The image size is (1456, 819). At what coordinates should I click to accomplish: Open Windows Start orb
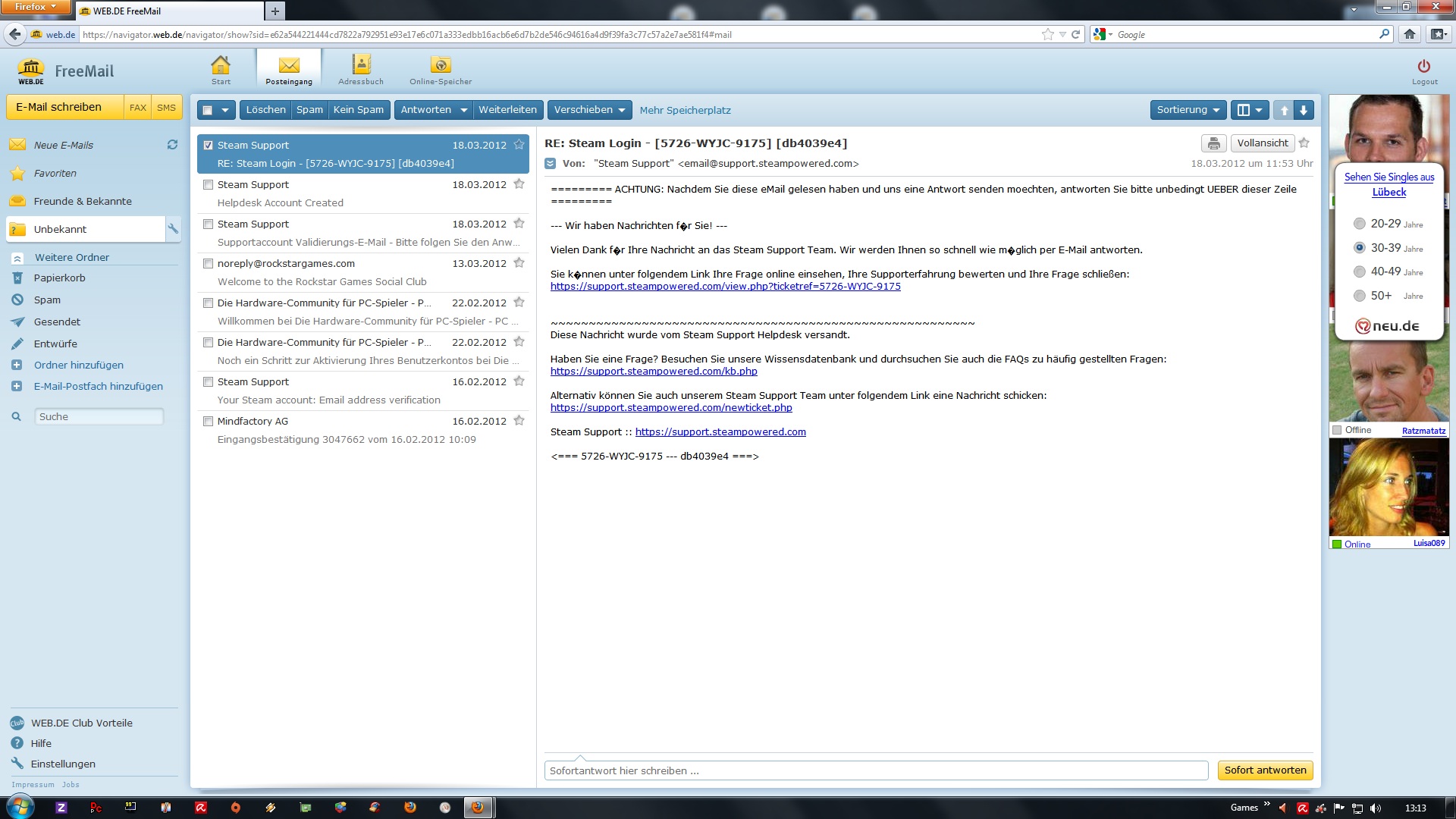click(x=20, y=807)
